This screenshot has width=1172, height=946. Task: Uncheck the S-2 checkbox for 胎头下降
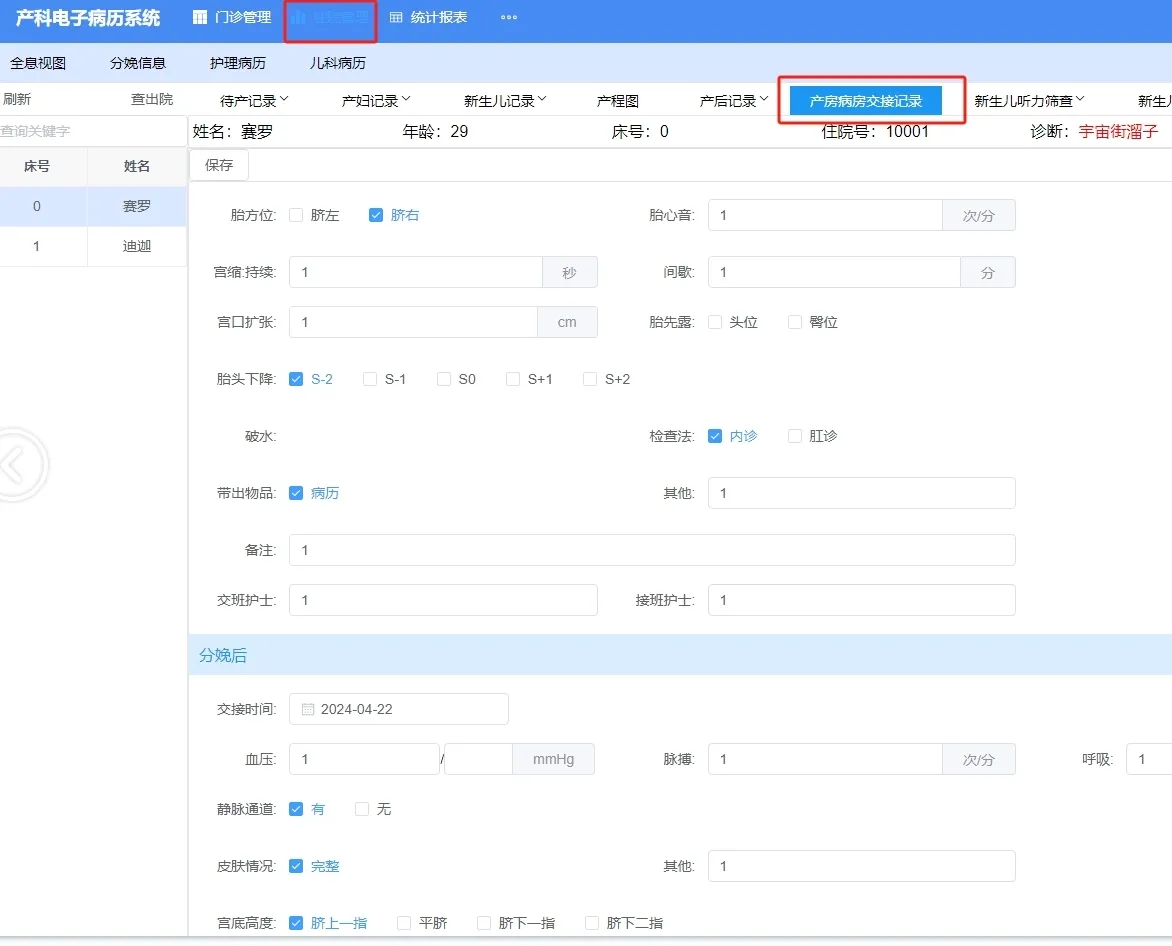pyautogui.click(x=296, y=379)
